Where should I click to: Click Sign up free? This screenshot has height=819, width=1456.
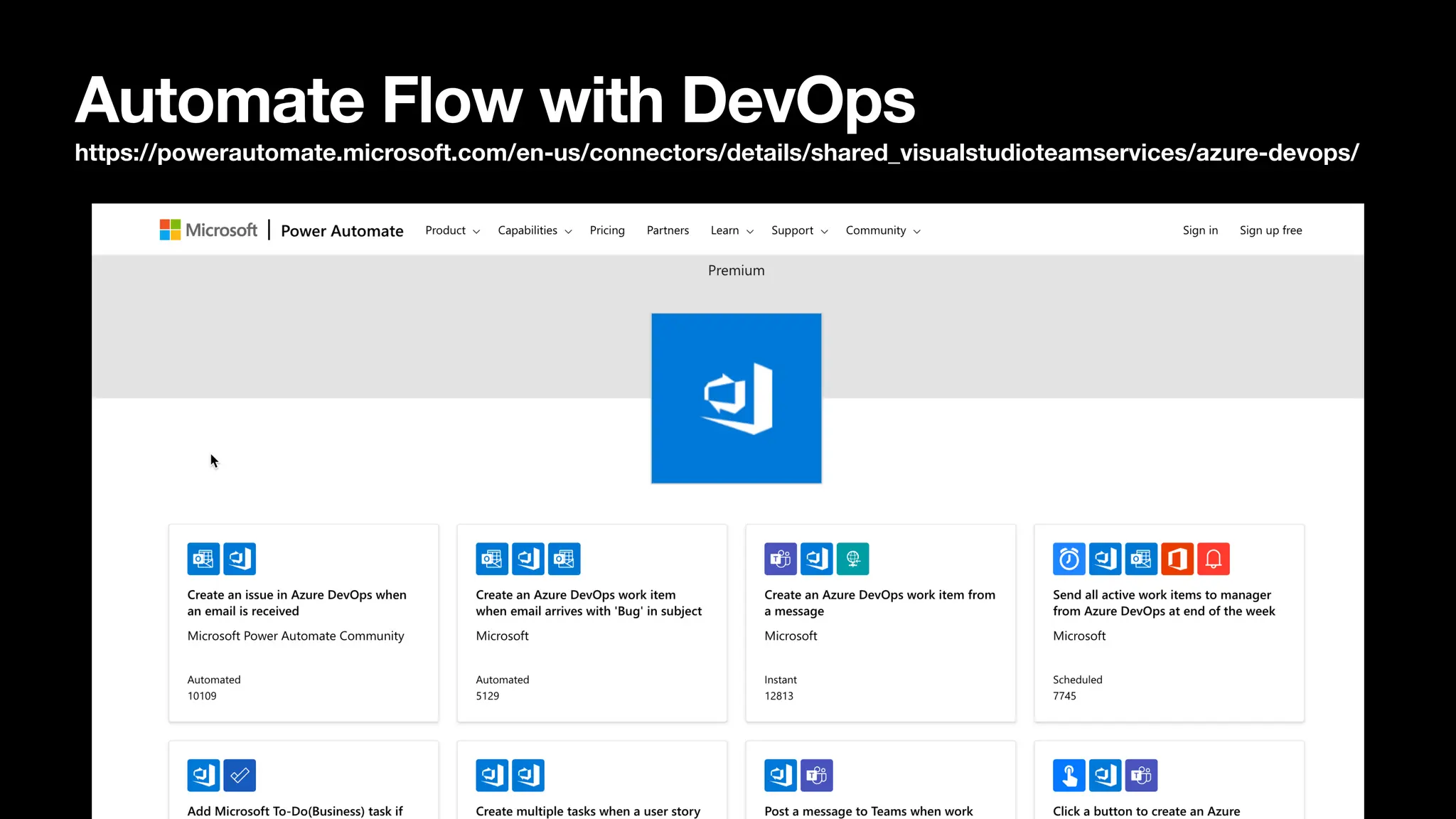(1270, 230)
